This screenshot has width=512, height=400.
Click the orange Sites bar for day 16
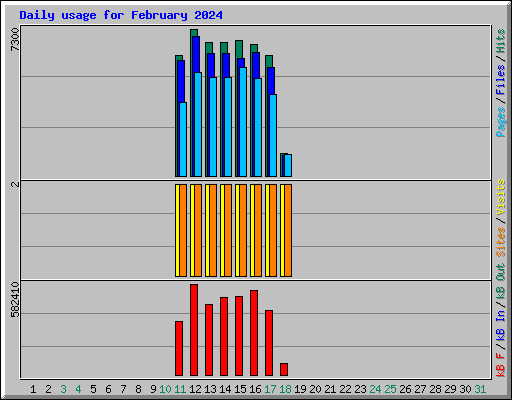point(258,230)
